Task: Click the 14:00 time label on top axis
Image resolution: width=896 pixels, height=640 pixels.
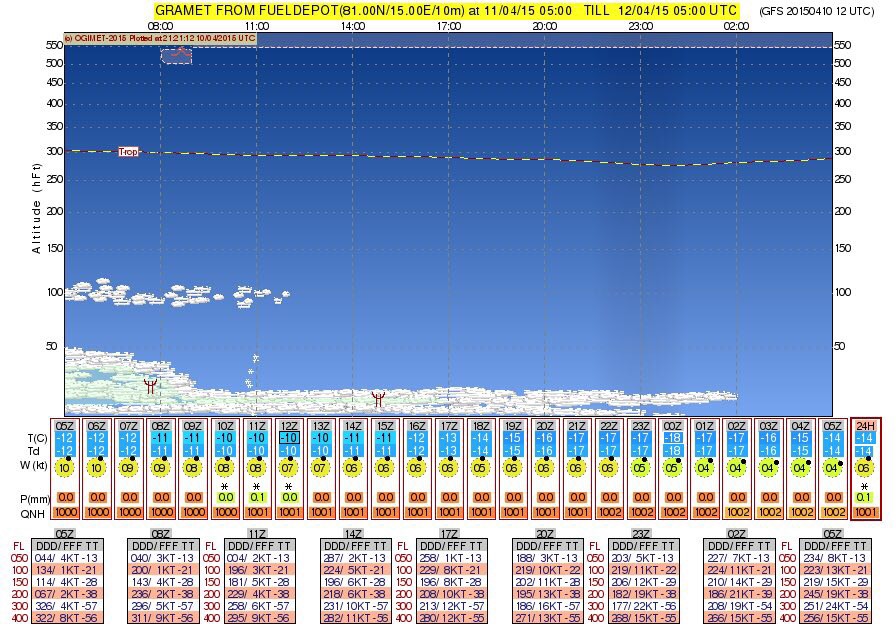Action: (351, 27)
